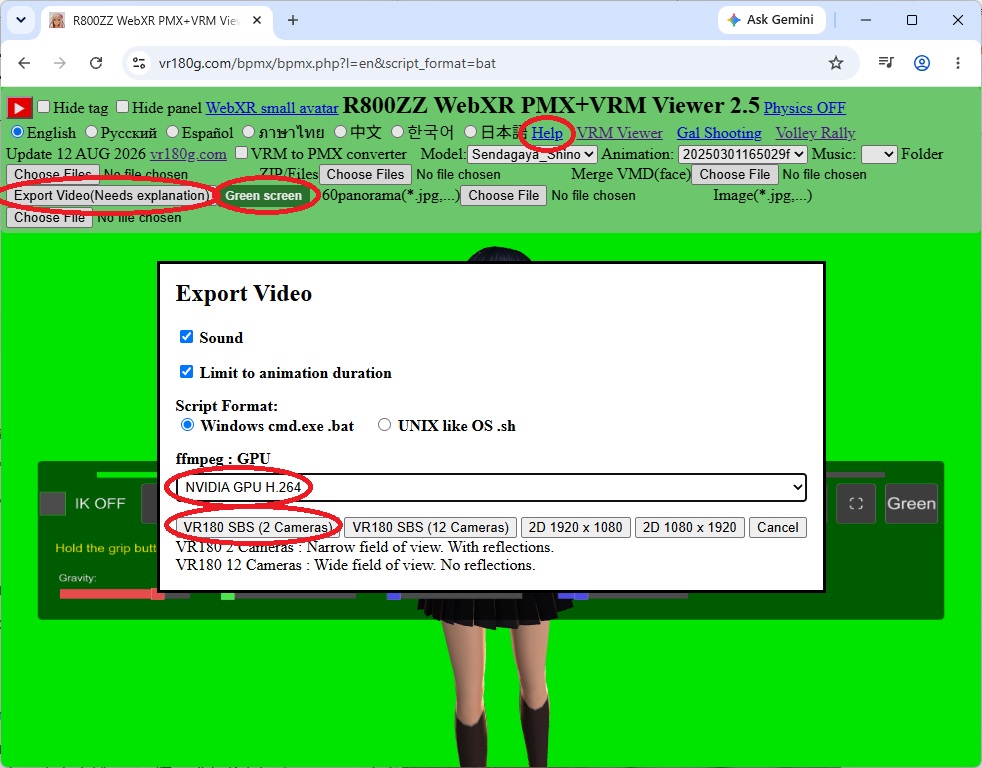Enable VRM to PMX converter checkbox
The height and width of the screenshot is (768, 982).
click(x=241, y=153)
